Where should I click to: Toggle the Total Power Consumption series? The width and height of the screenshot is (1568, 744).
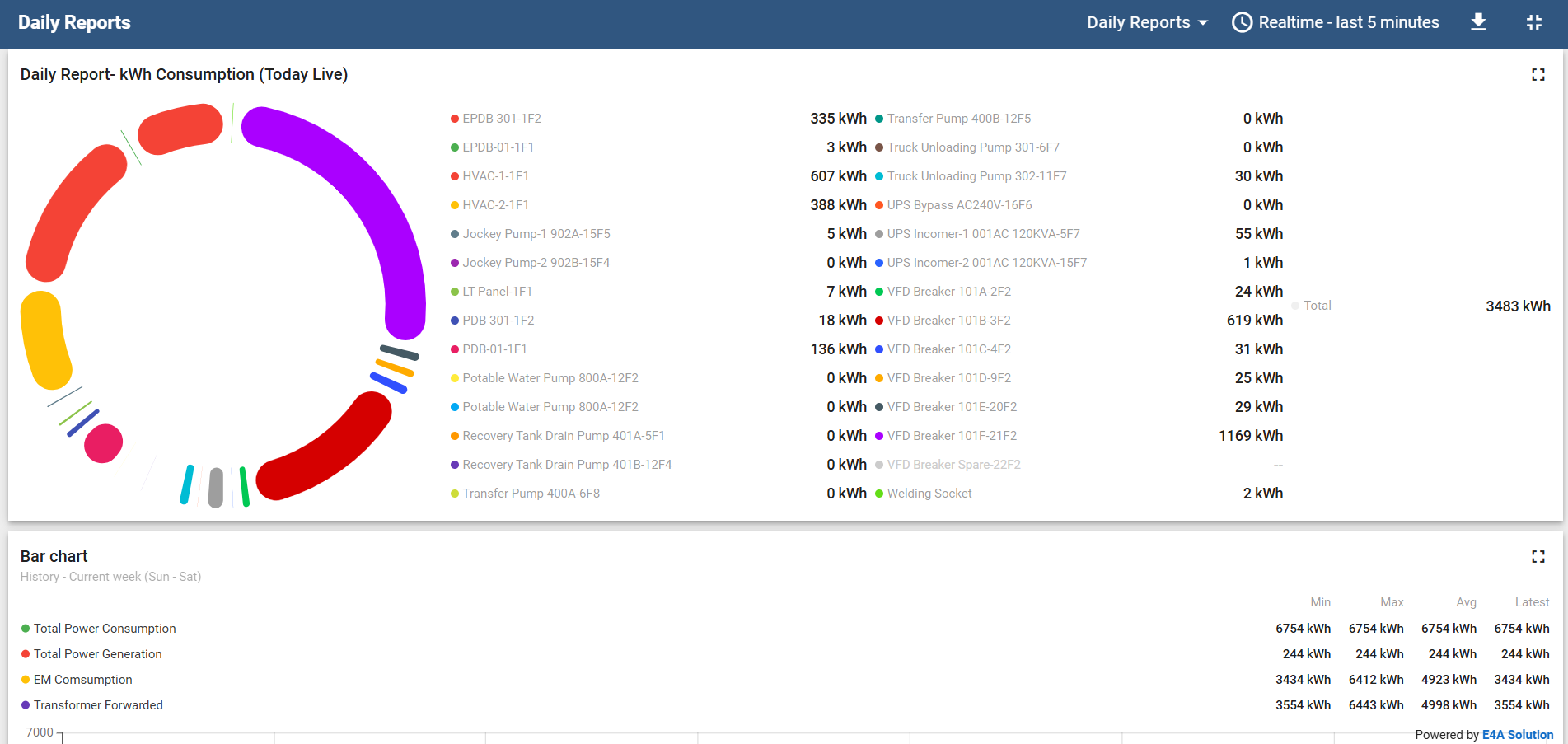105,629
